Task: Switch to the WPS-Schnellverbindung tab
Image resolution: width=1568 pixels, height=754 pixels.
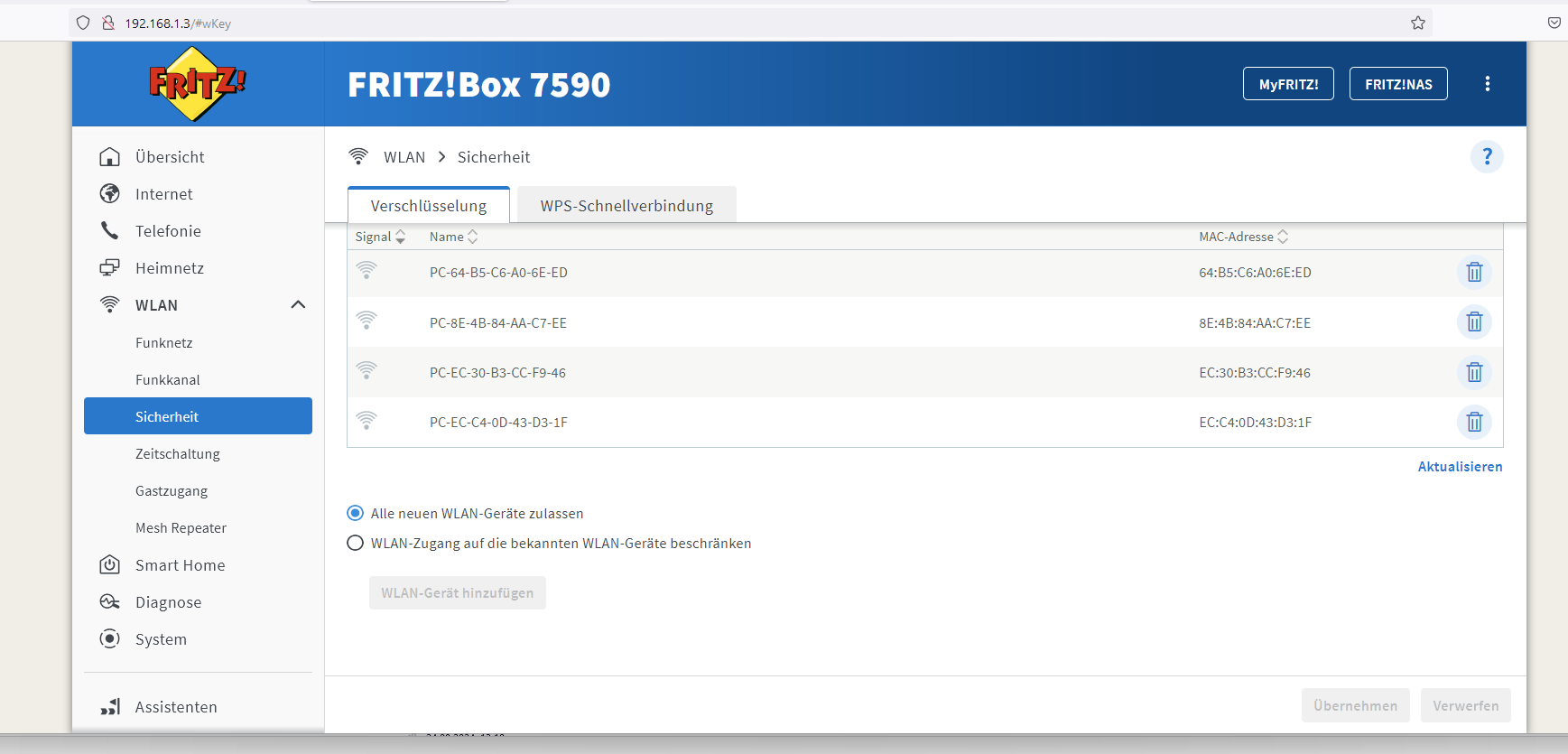Action: click(x=626, y=206)
